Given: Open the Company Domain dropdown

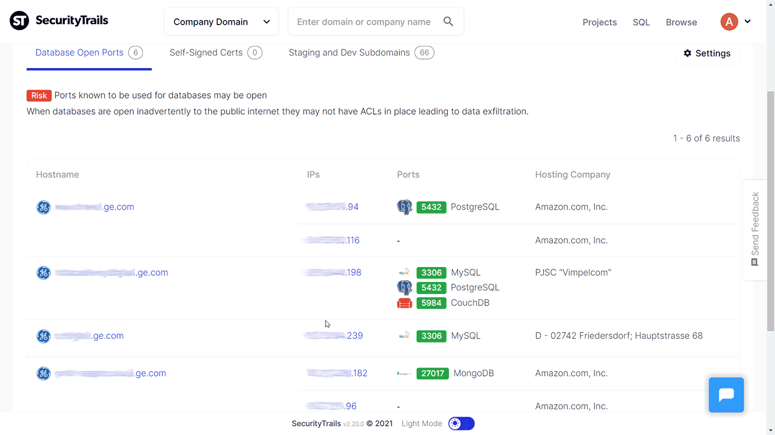Looking at the screenshot, I should 221,22.
